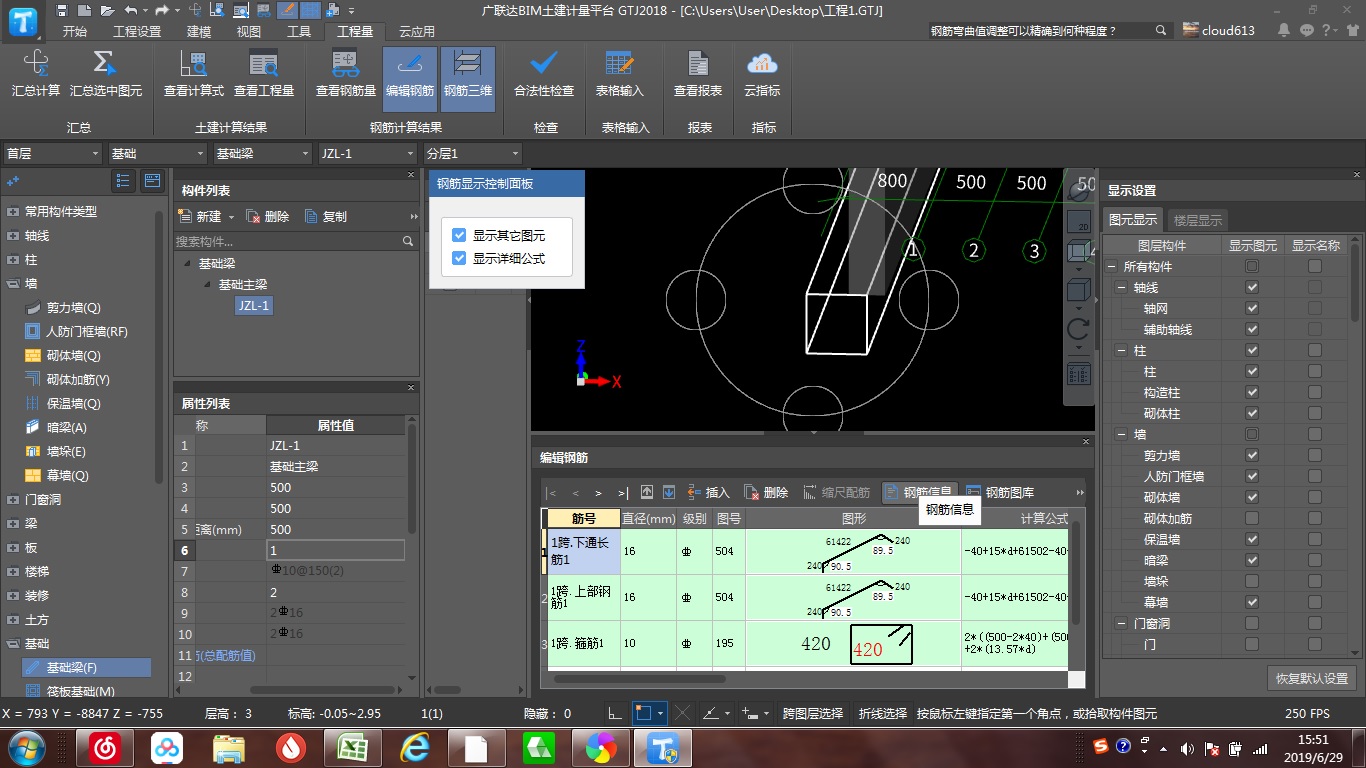
Task: Open 云指标 cloud indicator tool
Action: pos(762,73)
